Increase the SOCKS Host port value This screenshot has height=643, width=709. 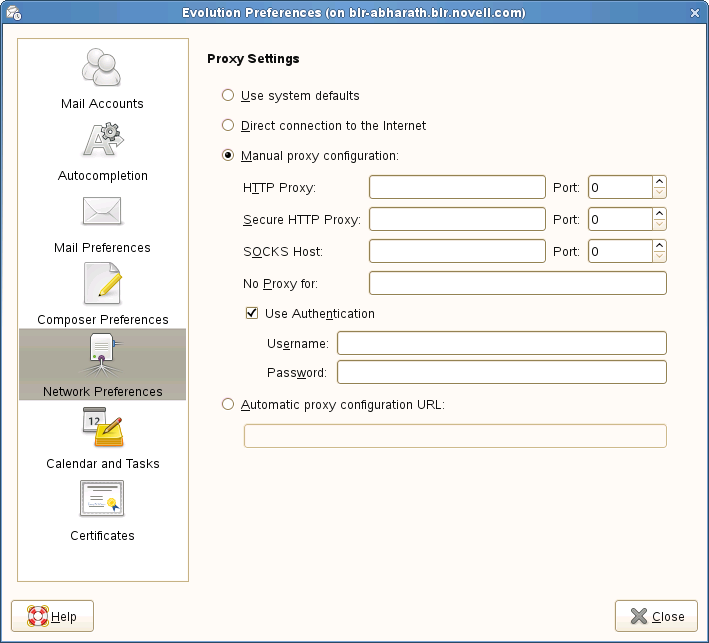click(x=659, y=245)
